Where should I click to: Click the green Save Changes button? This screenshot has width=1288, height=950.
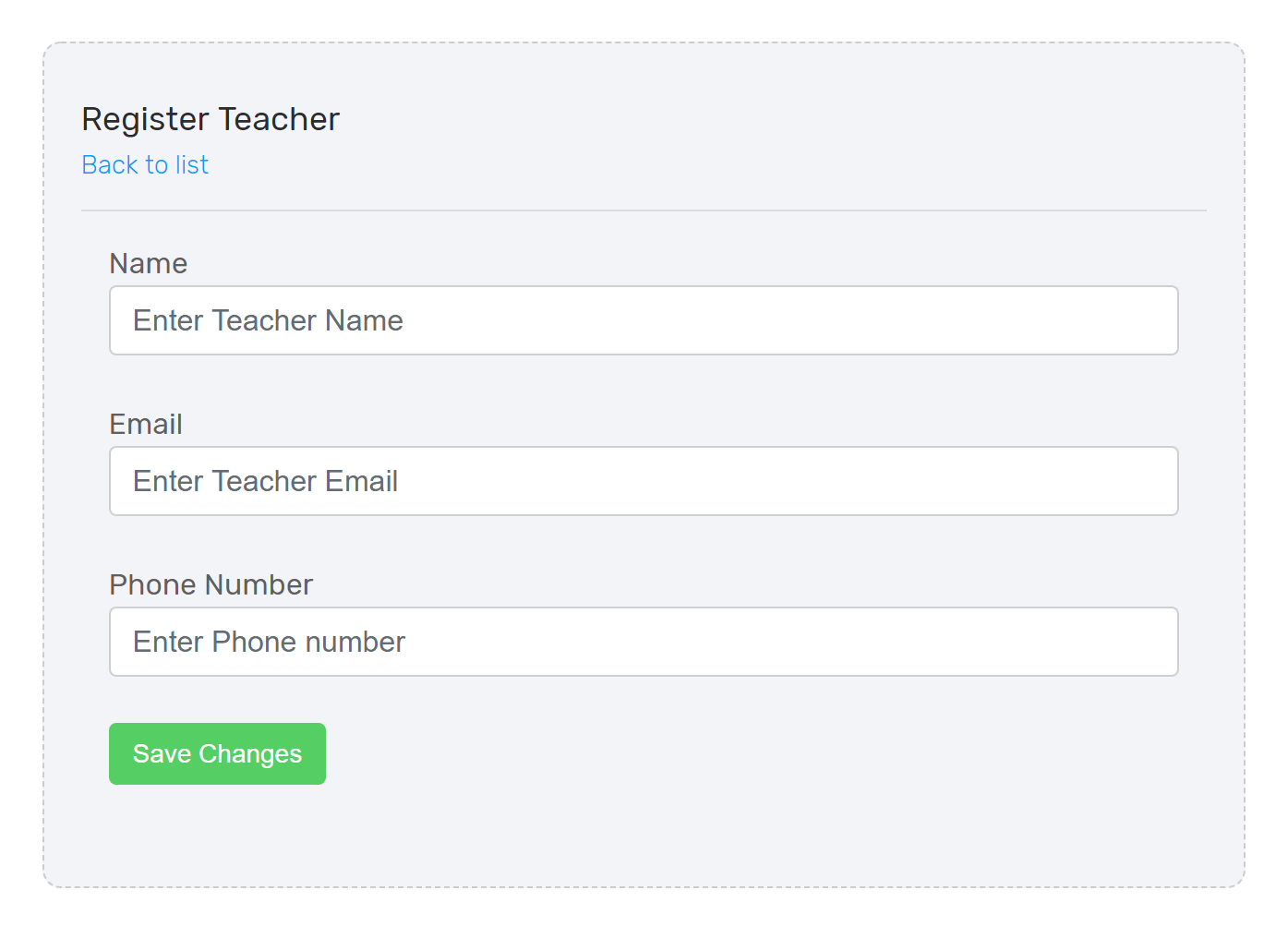click(x=217, y=753)
